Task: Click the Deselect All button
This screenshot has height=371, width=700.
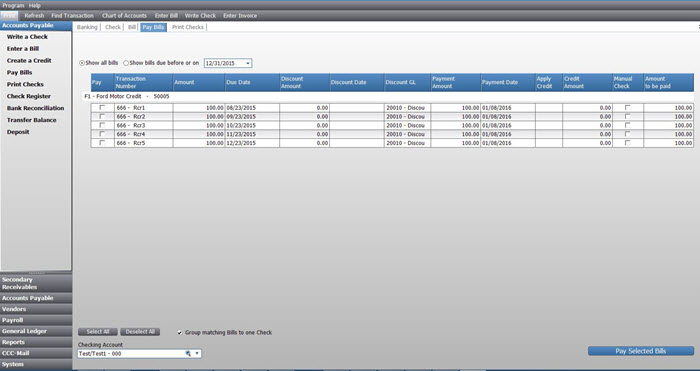Action: [x=140, y=332]
